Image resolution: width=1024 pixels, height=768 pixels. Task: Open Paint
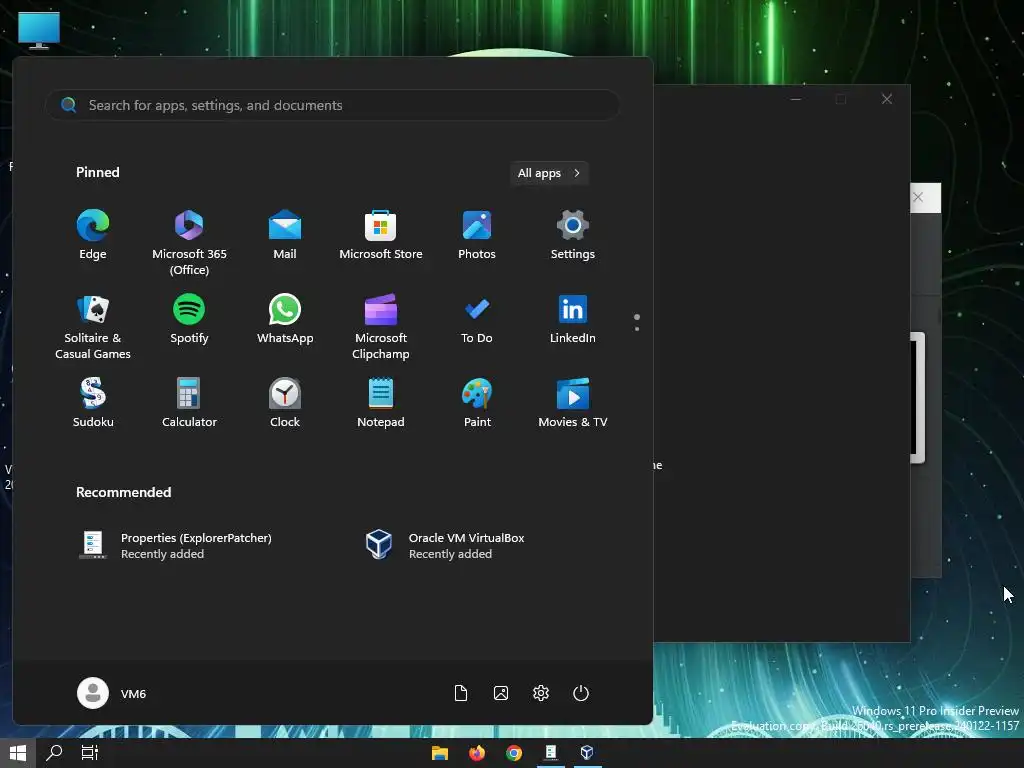477,403
